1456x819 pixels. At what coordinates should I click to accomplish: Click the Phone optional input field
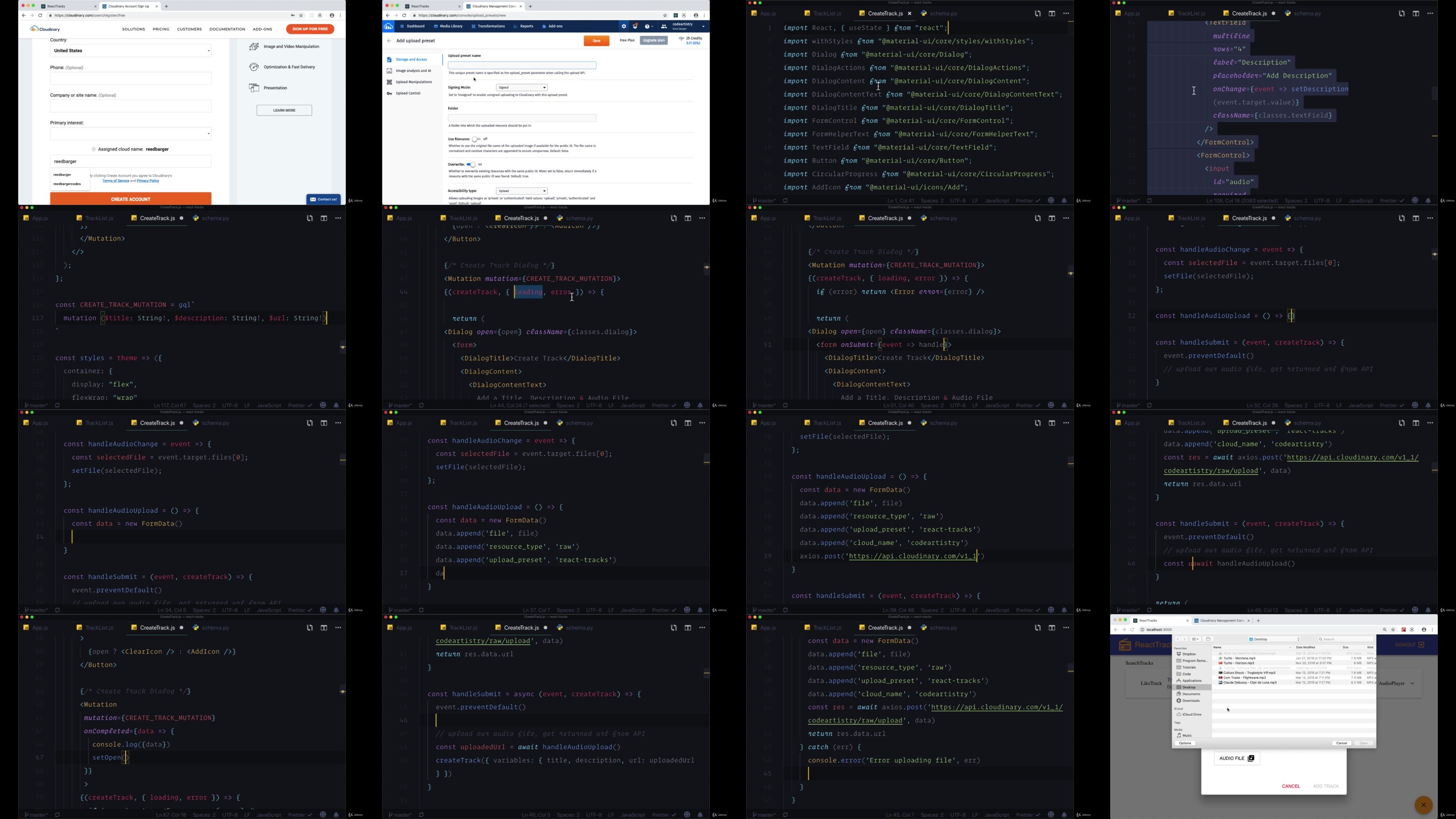click(x=131, y=79)
